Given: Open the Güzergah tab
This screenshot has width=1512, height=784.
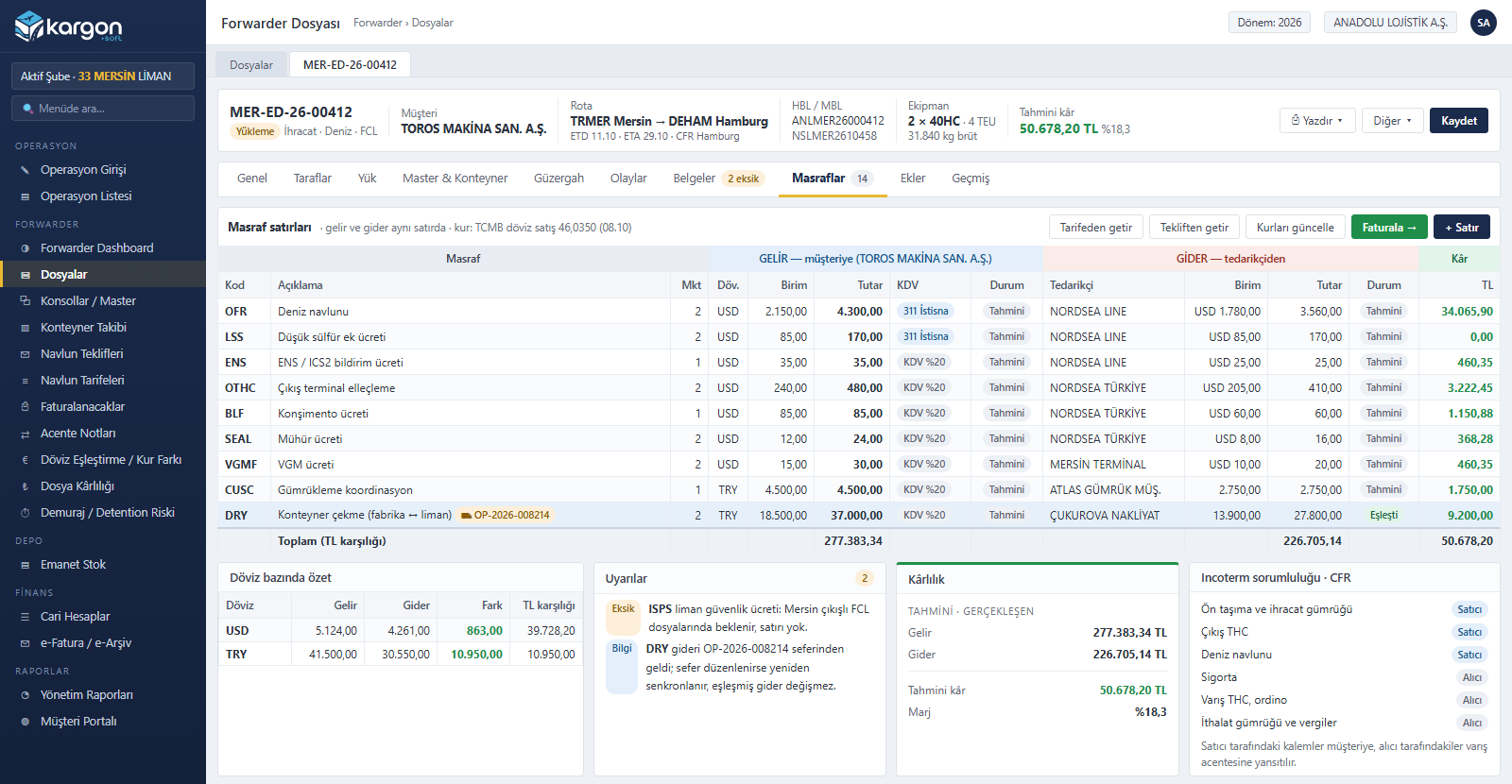Looking at the screenshot, I should (x=558, y=179).
